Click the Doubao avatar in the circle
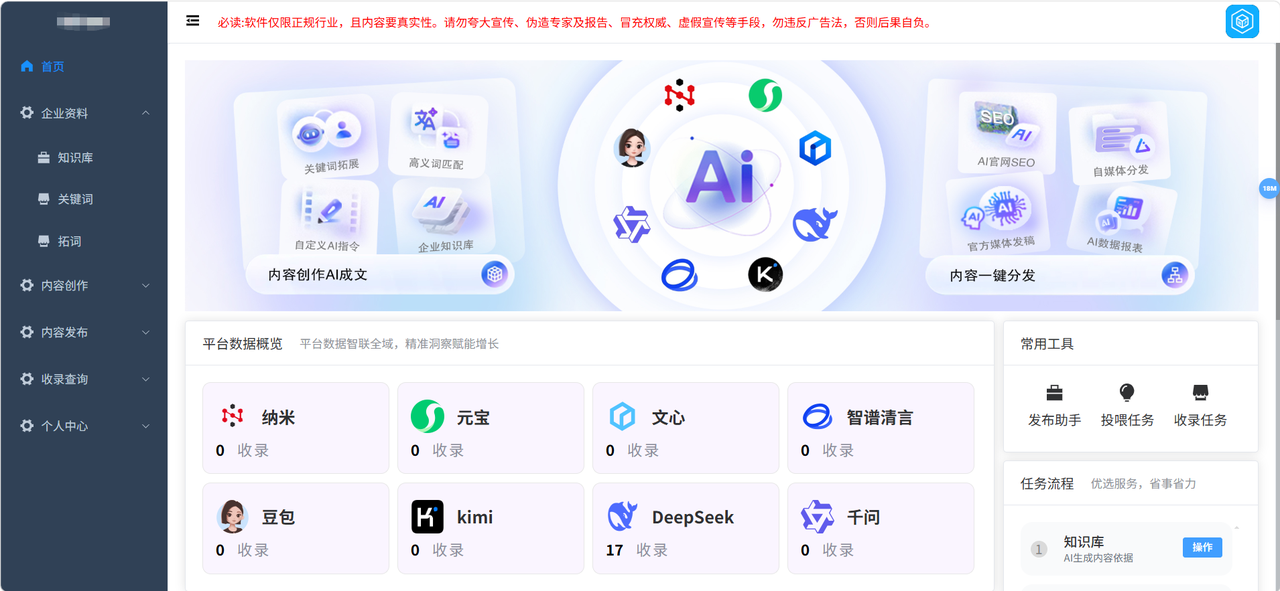1280x591 pixels. point(632,148)
